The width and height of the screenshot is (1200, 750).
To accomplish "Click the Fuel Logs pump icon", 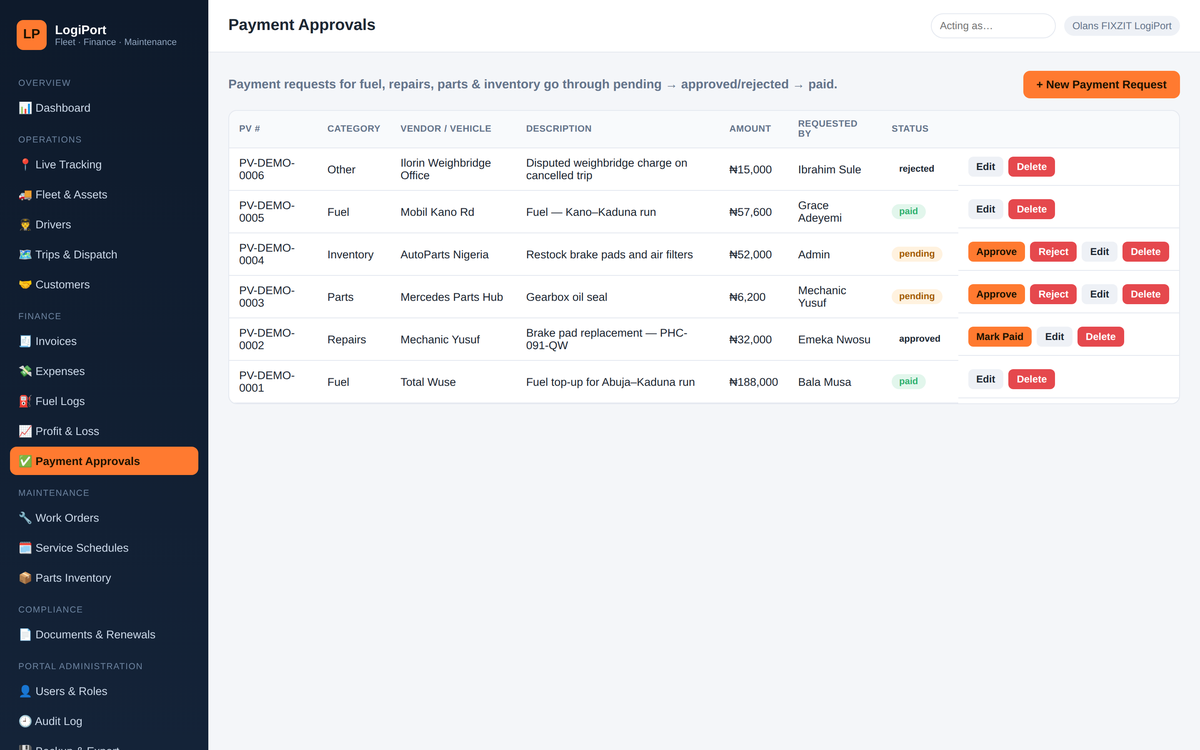I will [x=25, y=402].
